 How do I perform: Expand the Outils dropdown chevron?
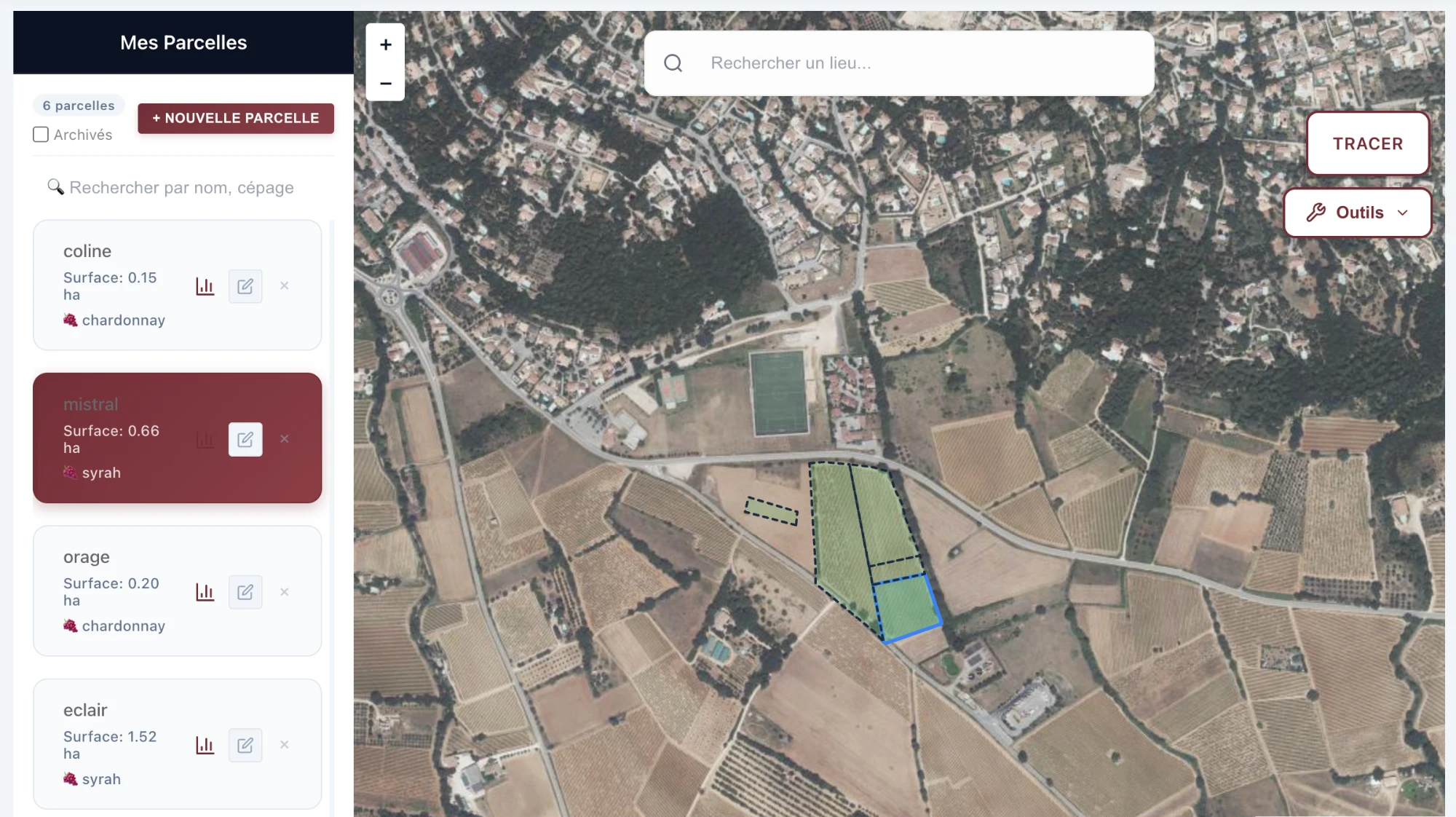[1403, 213]
